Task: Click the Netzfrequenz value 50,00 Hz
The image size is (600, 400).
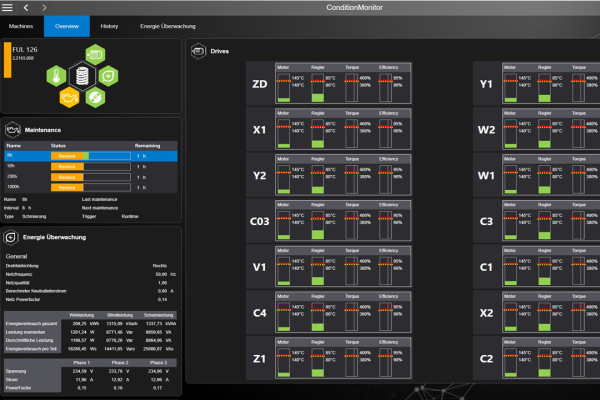Action: click(x=165, y=274)
